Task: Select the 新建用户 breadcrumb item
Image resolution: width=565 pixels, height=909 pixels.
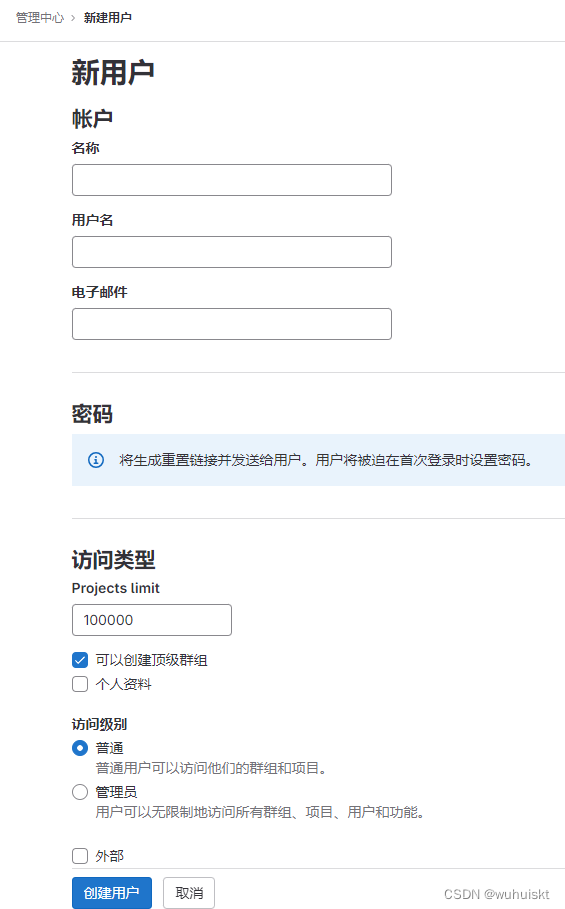Action: [108, 18]
